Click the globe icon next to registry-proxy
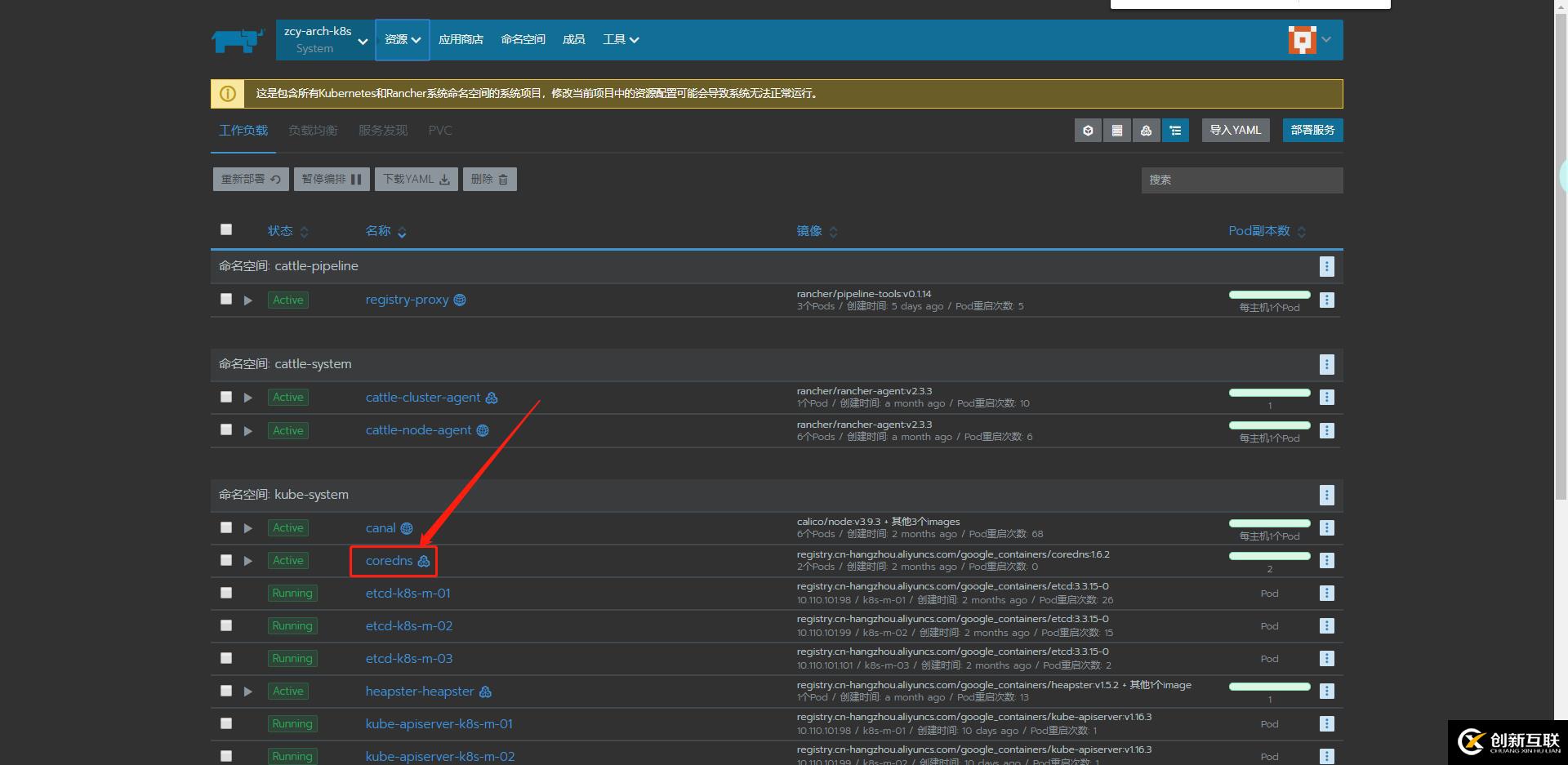The width and height of the screenshot is (1568, 765). pyautogui.click(x=460, y=300)
